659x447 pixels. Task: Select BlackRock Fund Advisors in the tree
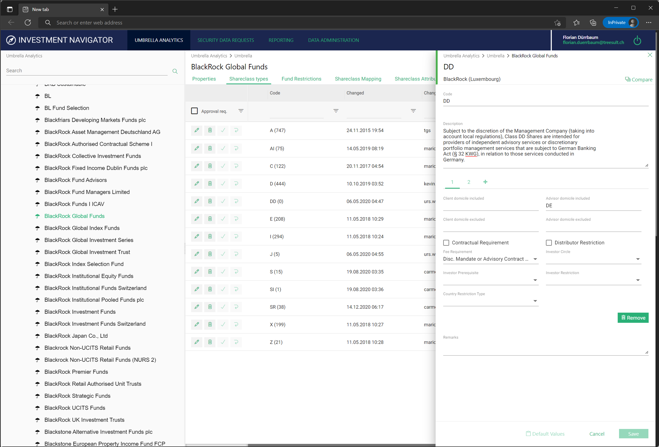click(x=76, y=180)
